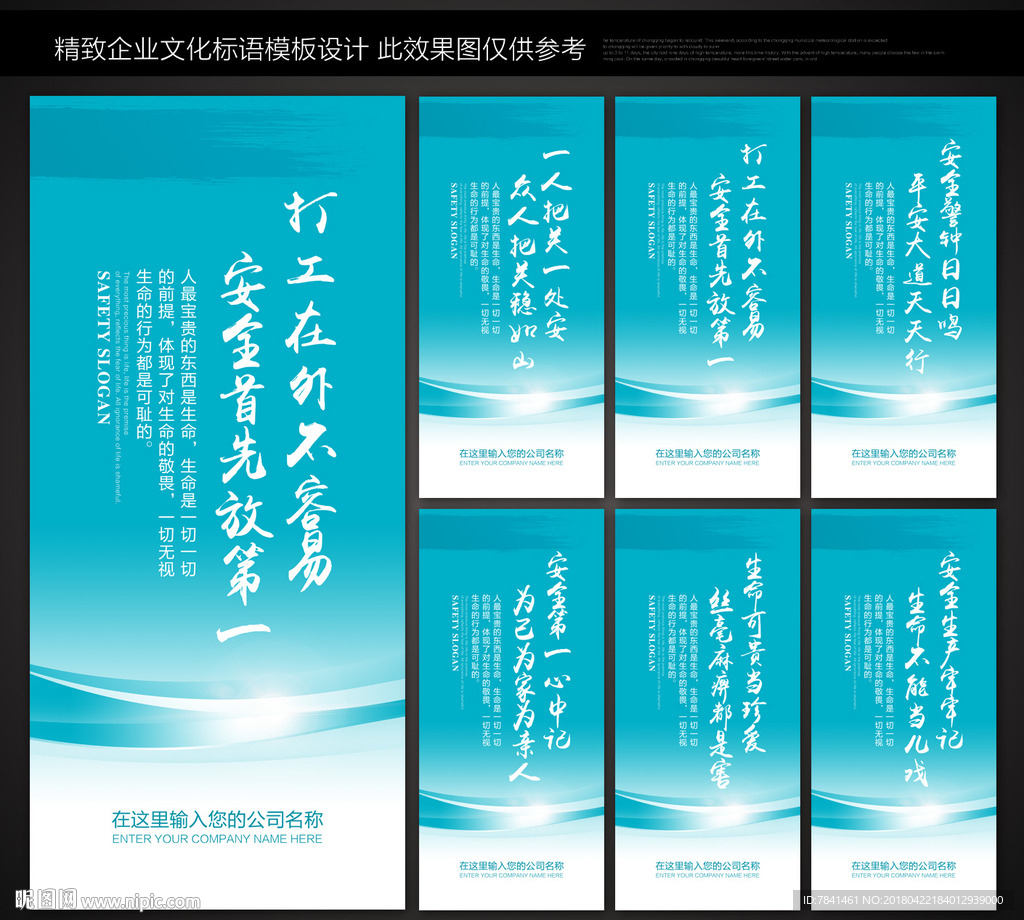Select the 安全生产牢牢记 poster thumbnail

[x=904, y=710]
